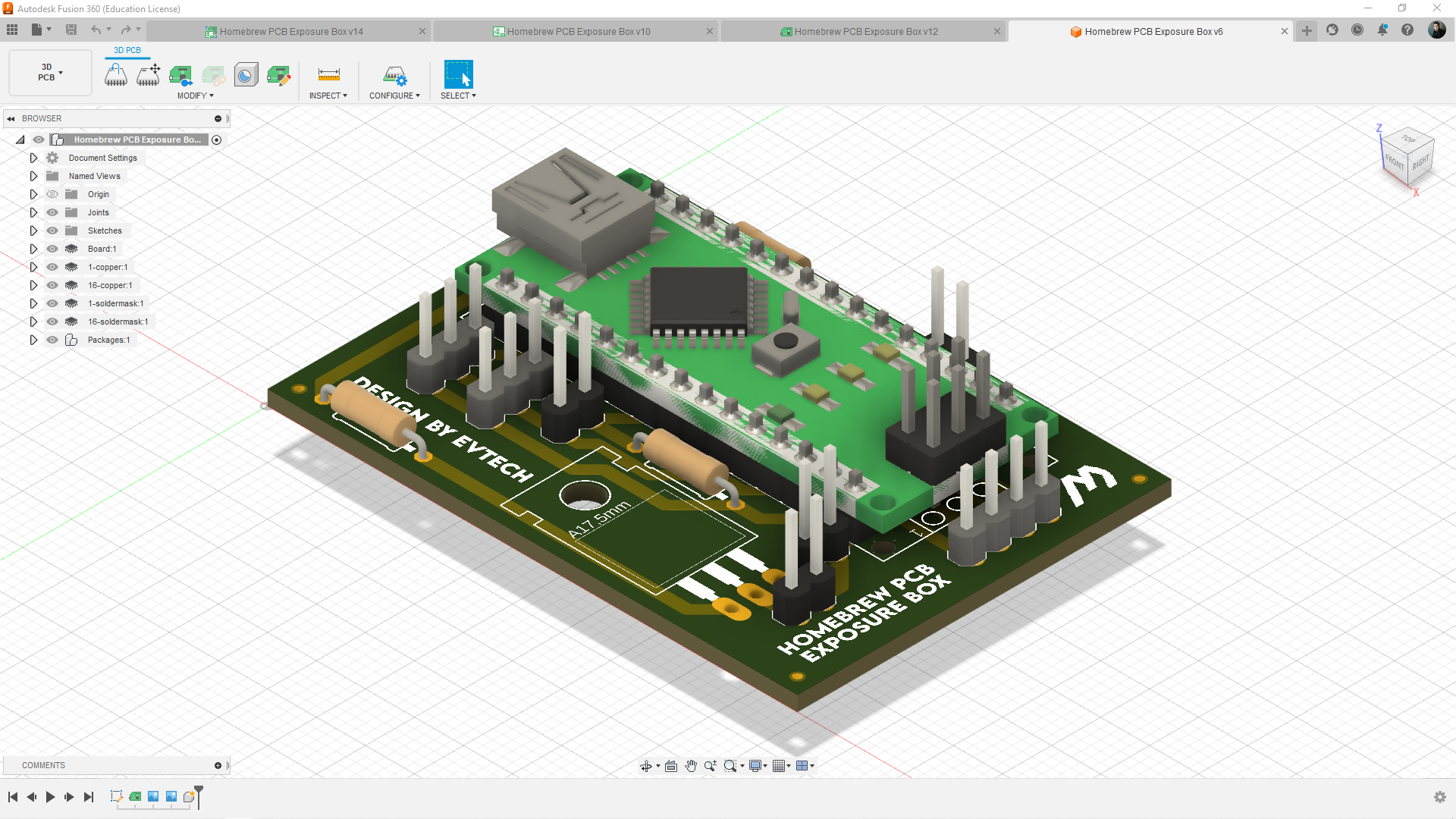The image size is (1456, 819).
Task: Expand the COMMENTS panel
Action: tap(218, 765)
